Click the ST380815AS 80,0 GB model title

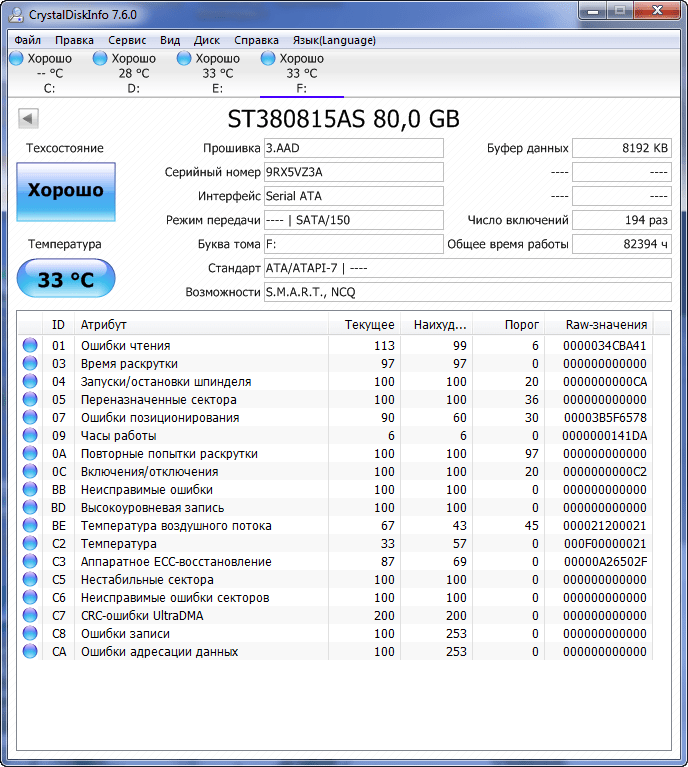[344, 119]
